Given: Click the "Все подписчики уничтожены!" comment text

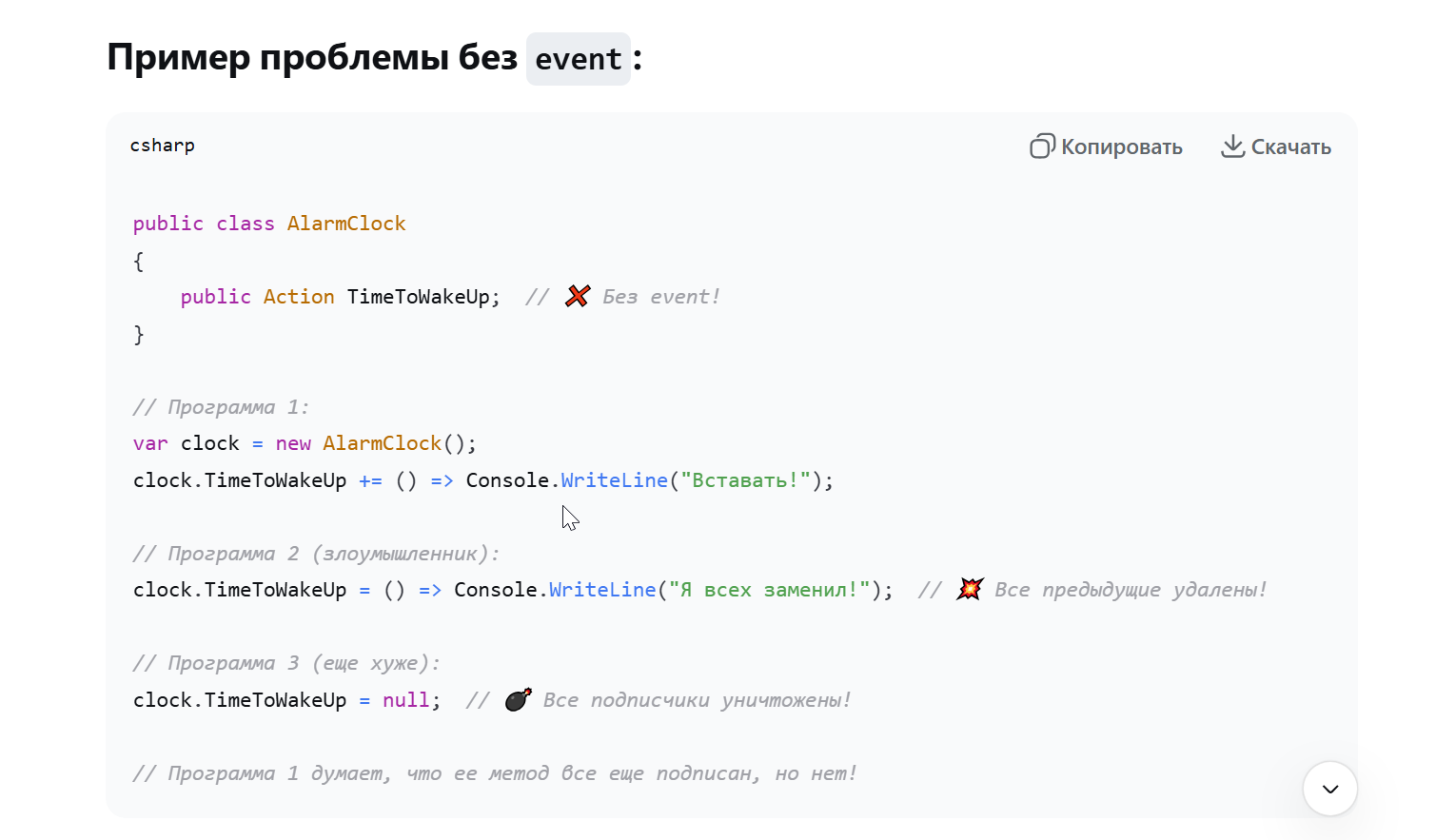Looking at the screenshot, I should click(x=697, y=700).
